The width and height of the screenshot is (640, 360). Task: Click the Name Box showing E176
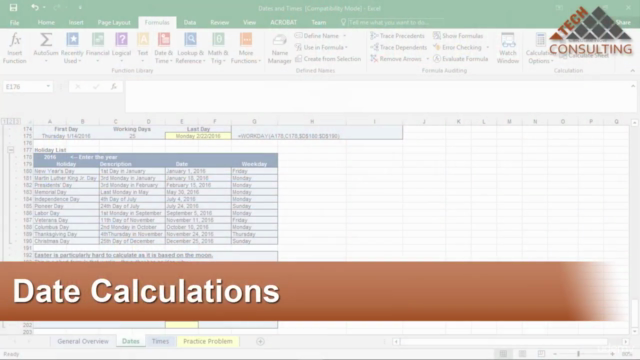(x=24, y=87)
